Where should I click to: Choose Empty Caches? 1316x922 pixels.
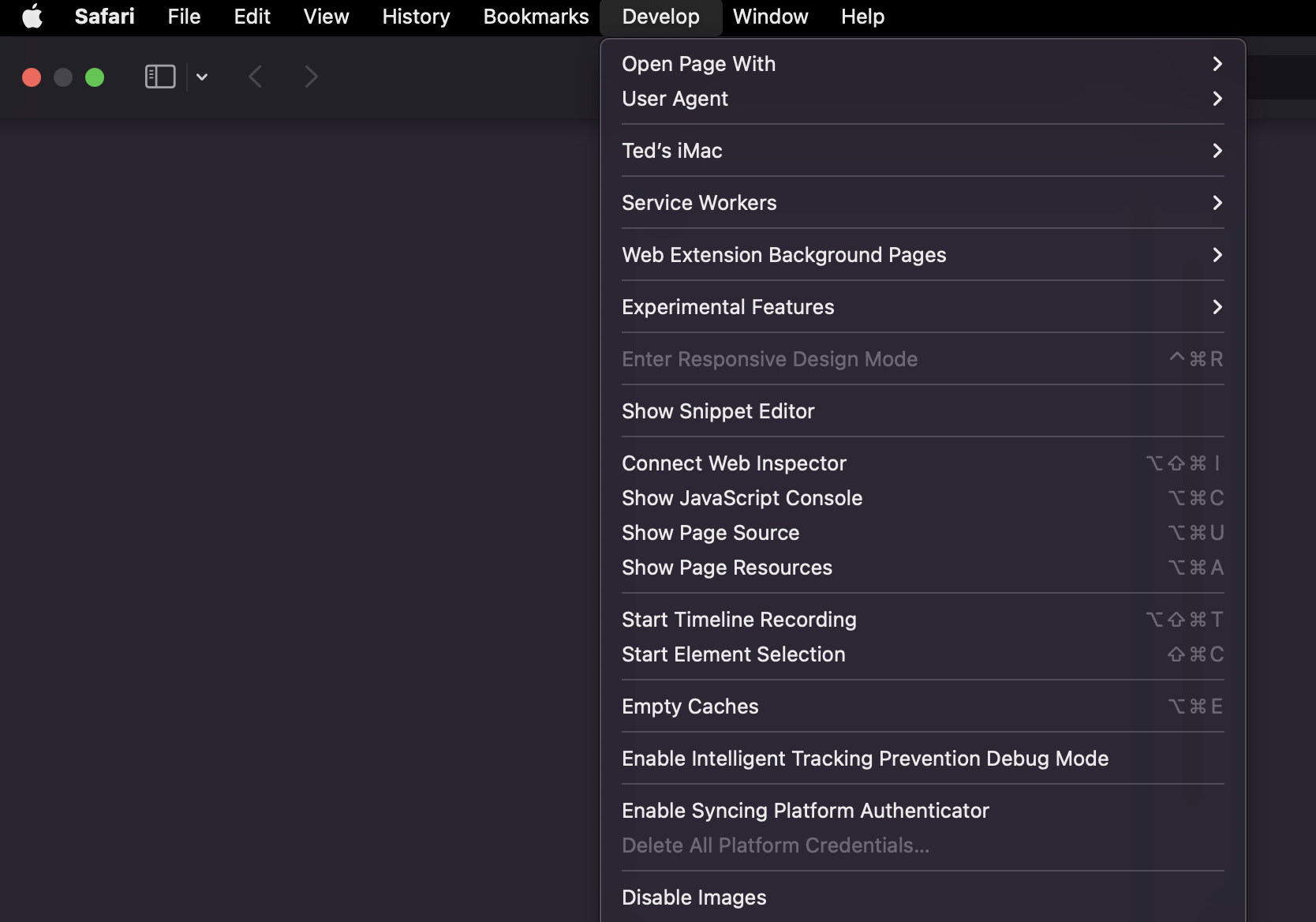point(922,706)
